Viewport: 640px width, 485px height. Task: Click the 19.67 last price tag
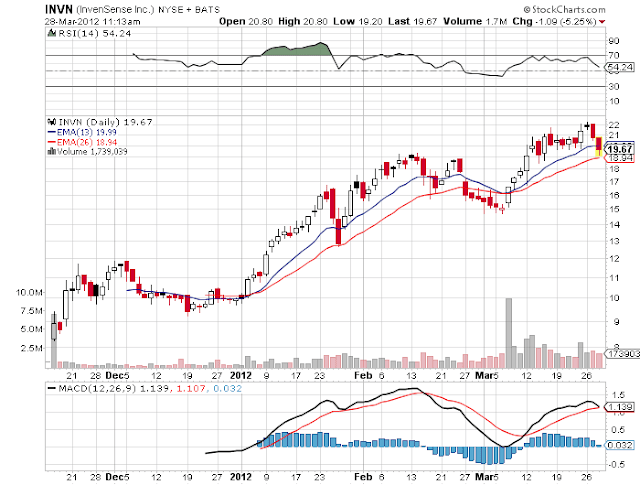click(620, 149)
